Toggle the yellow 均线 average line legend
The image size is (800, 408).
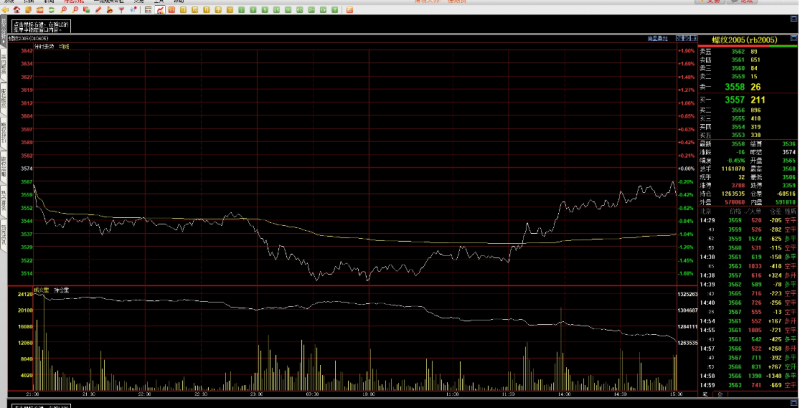tap(63, 47)
